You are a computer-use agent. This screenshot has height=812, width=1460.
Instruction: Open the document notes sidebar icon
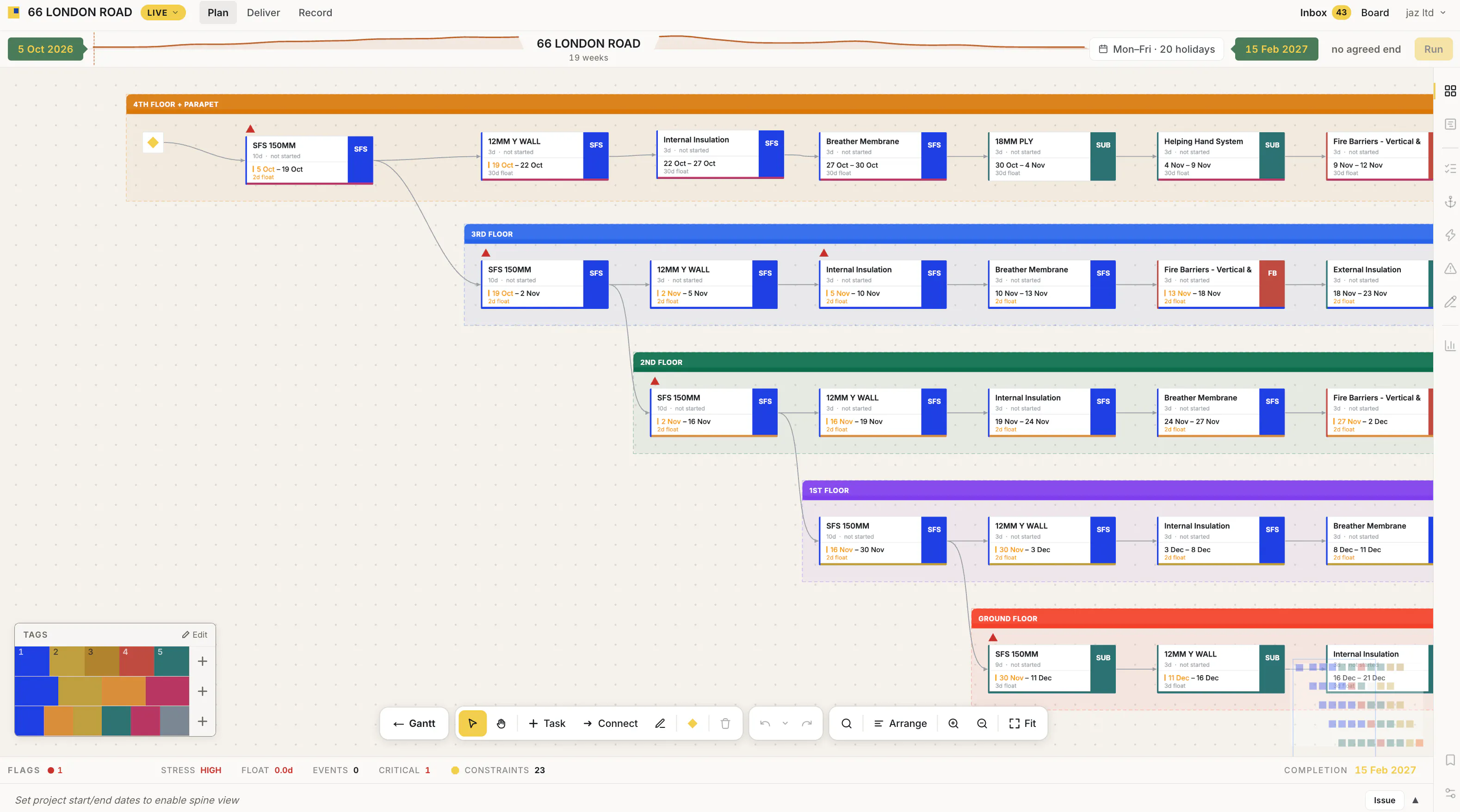tap(1450, 124)
